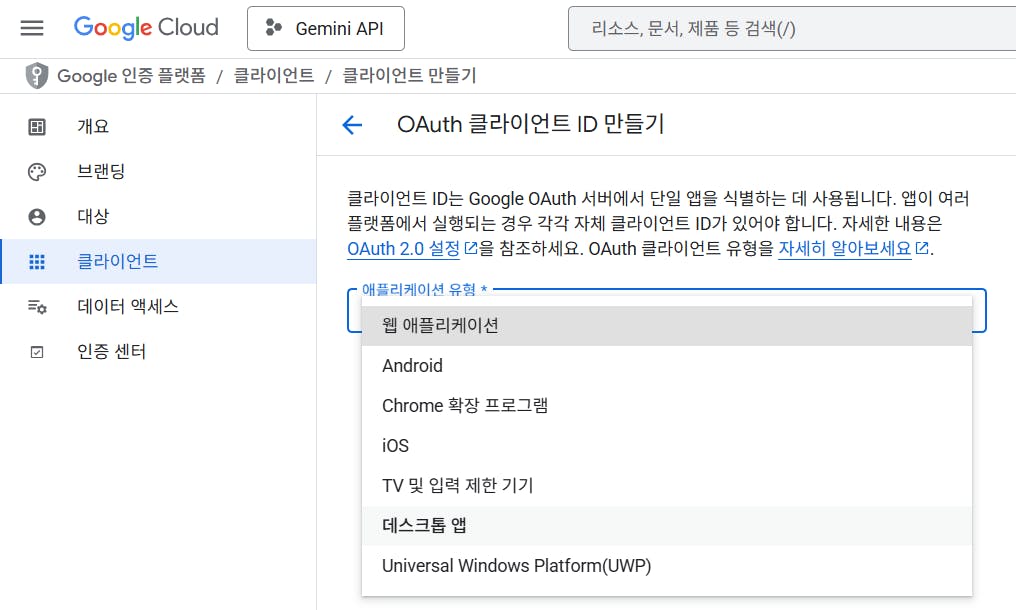This screenshot has height=610, width=1016.
Task: Click the 자세히 알아보세요 link
Action: tap(845, 248)
